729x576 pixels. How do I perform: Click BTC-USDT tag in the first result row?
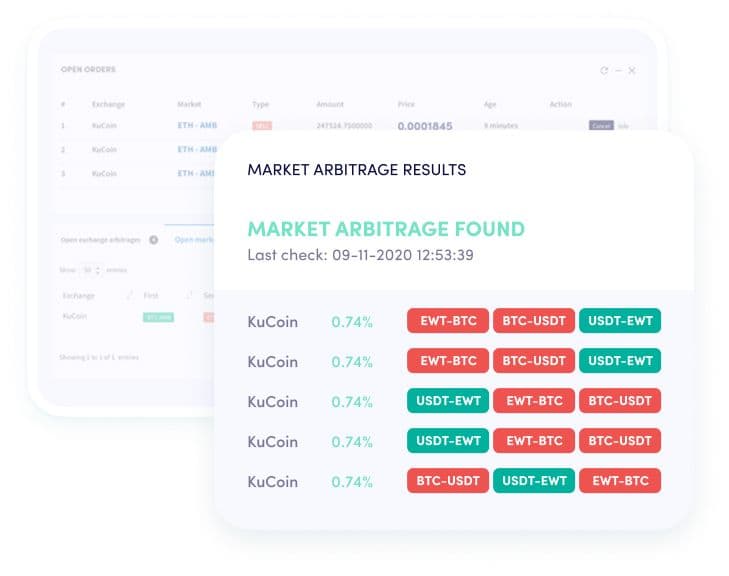click(534, 321)
